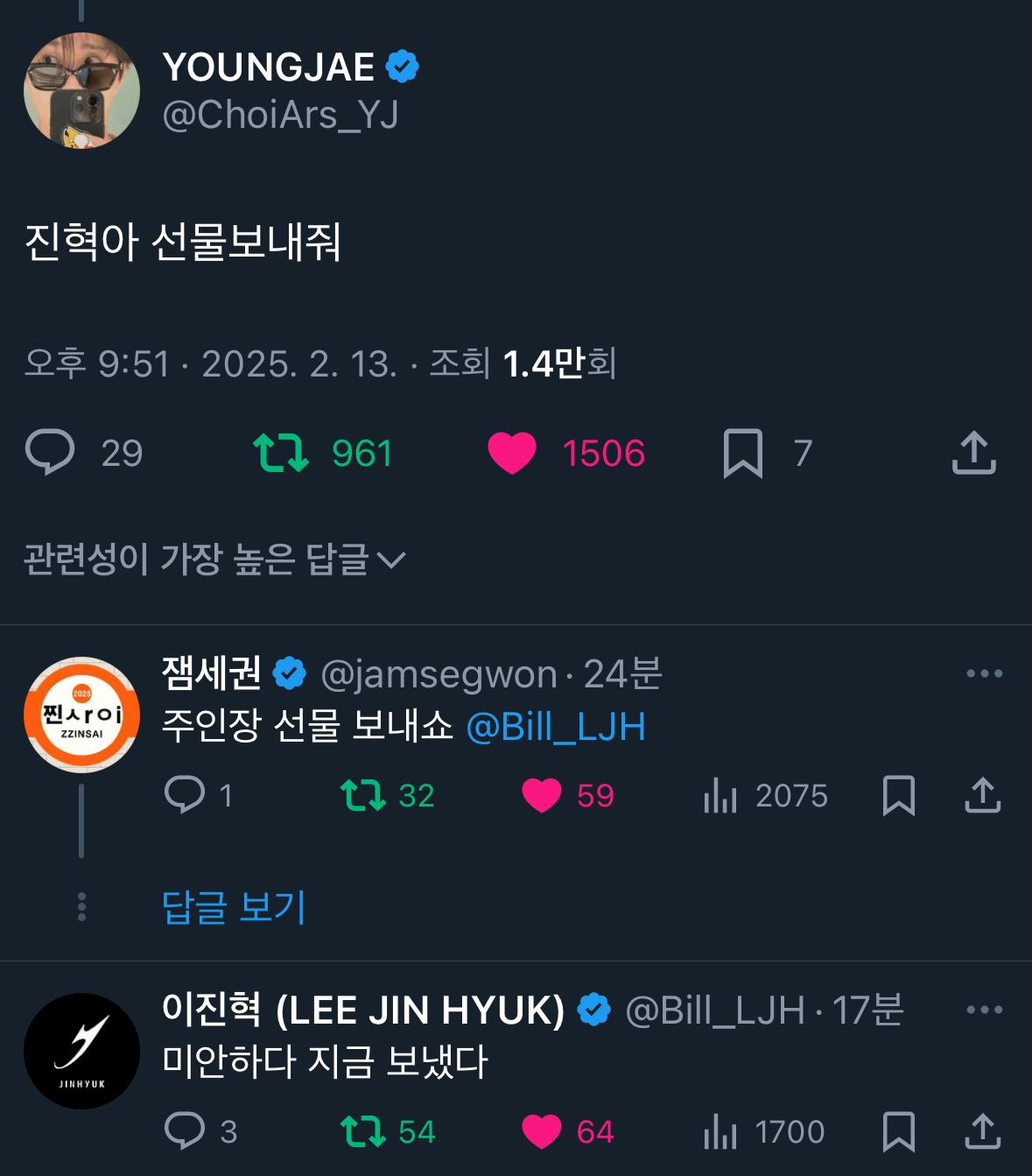Open sort replies dropdown 관련성이 가장 높은 답글

pos(214,560)
